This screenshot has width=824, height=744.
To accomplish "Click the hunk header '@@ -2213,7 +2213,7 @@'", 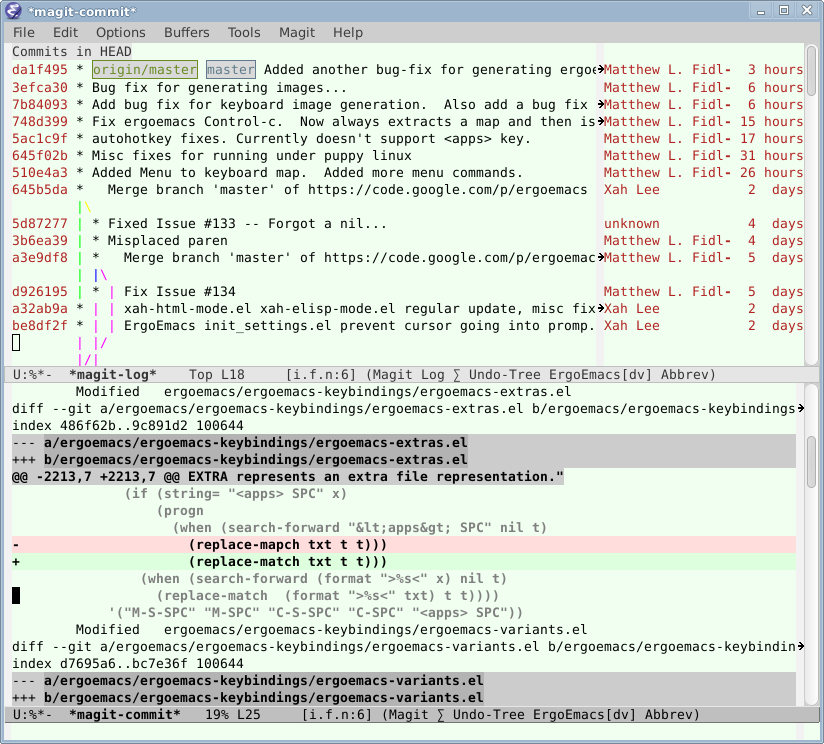I will tap(287, 477).
